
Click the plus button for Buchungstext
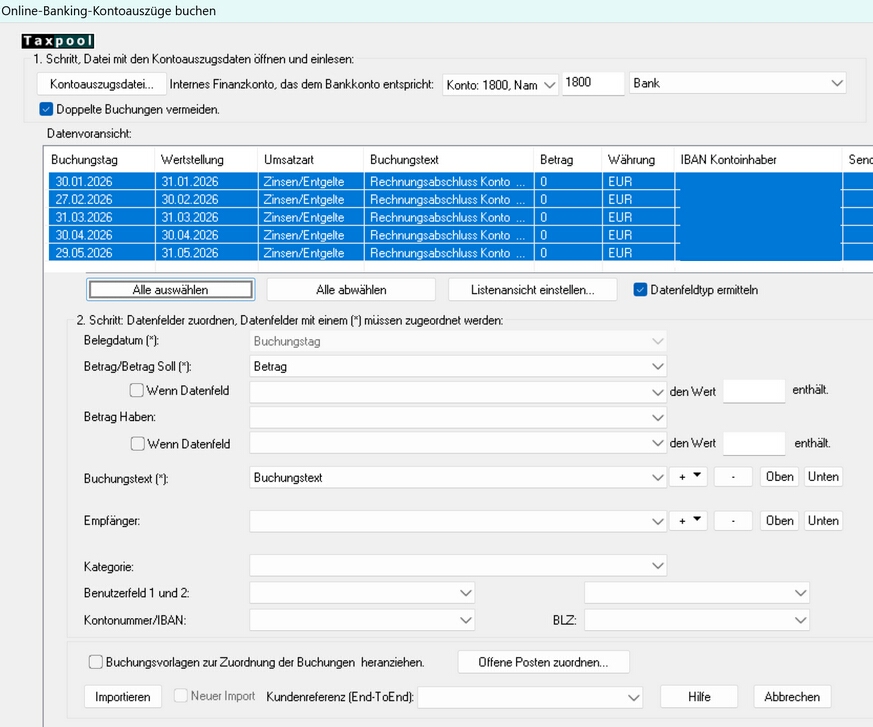point(688,477)
